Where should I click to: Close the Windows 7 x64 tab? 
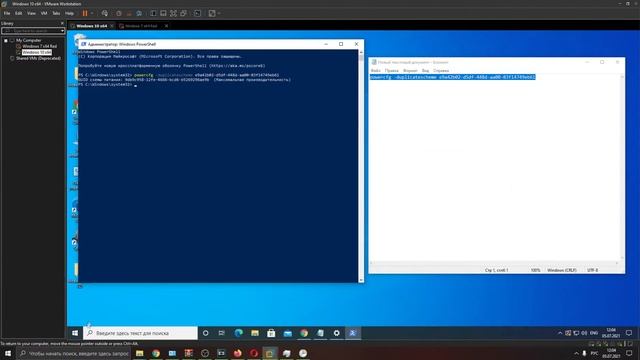point(166,26)
